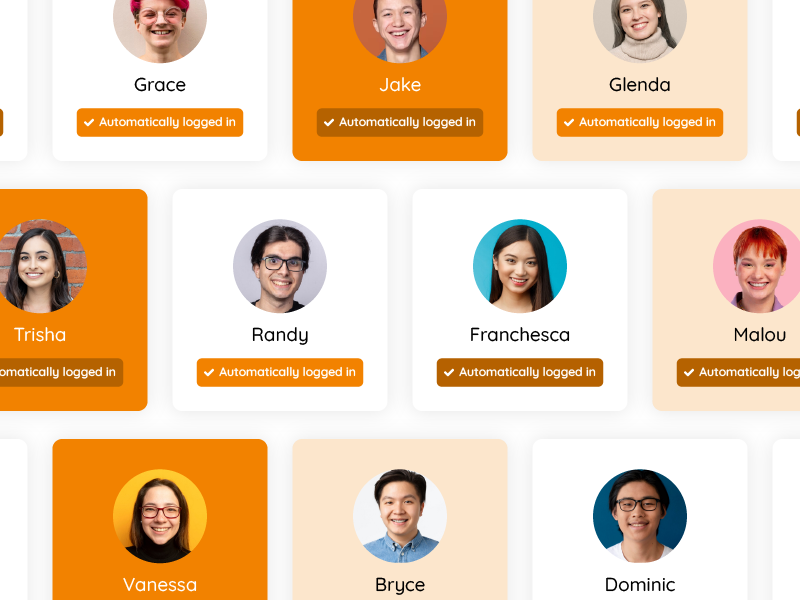Select Franchesca's profile photo

tap(520, 266)
